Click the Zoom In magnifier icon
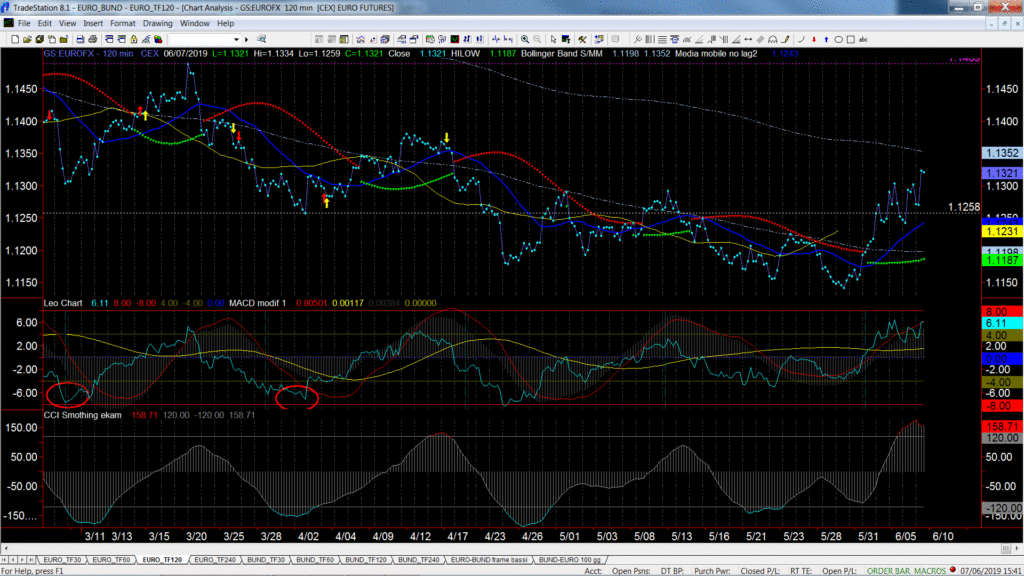1024x576 pixels. [525, 39]
